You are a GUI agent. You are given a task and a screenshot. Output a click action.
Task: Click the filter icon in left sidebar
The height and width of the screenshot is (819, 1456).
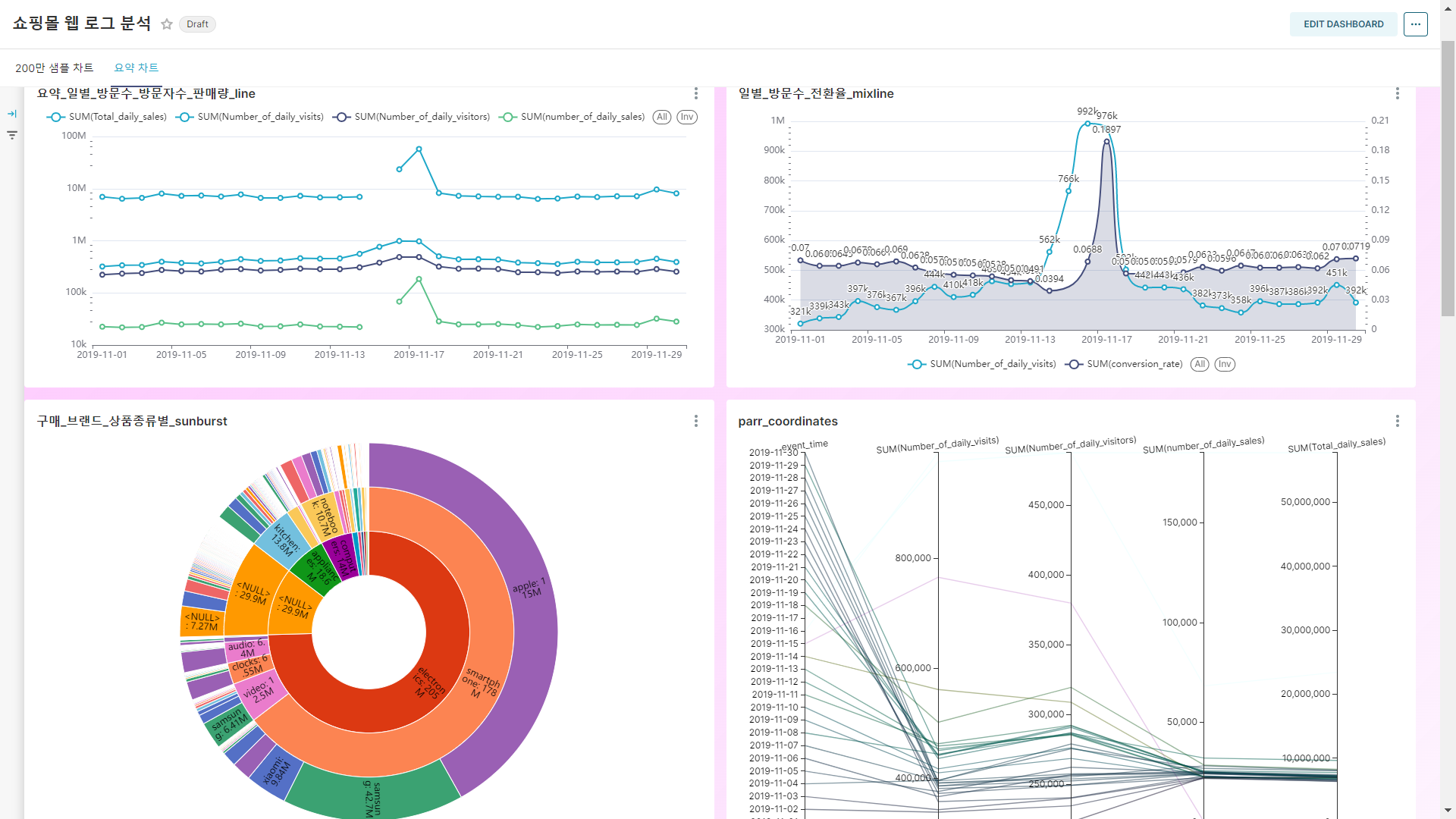click(12, 135)
